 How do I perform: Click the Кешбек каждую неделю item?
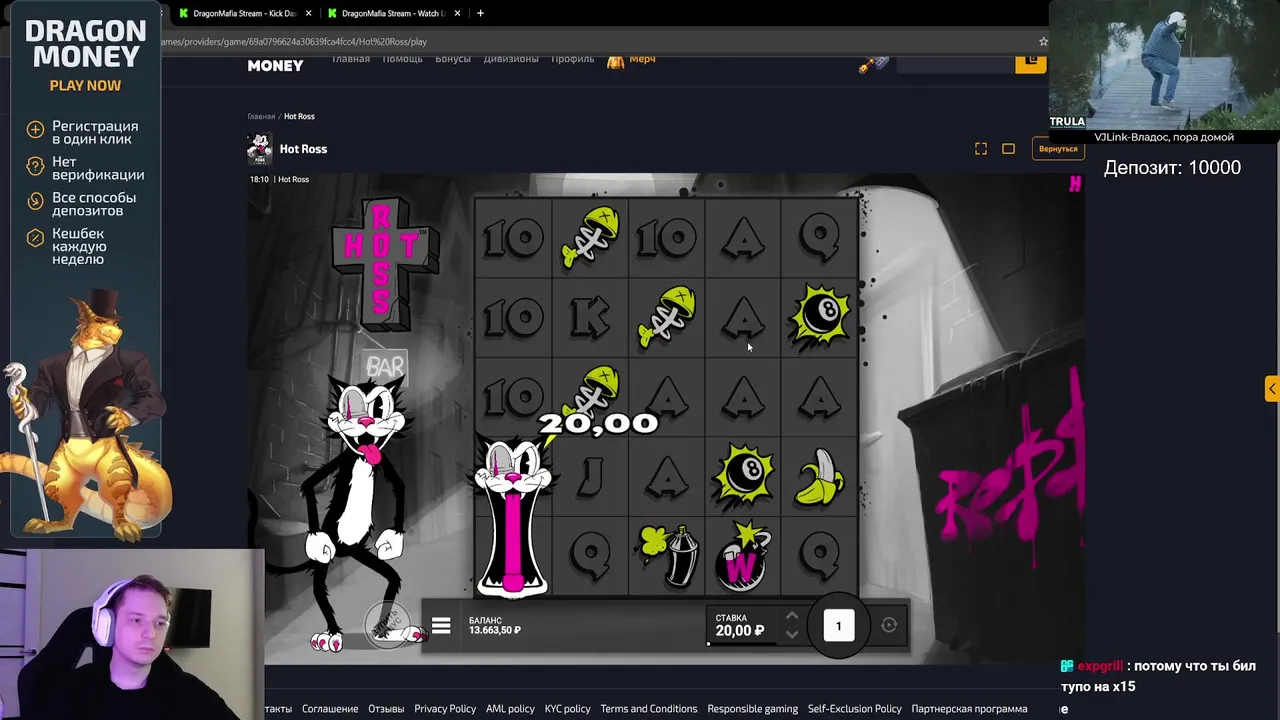point(67,246)
